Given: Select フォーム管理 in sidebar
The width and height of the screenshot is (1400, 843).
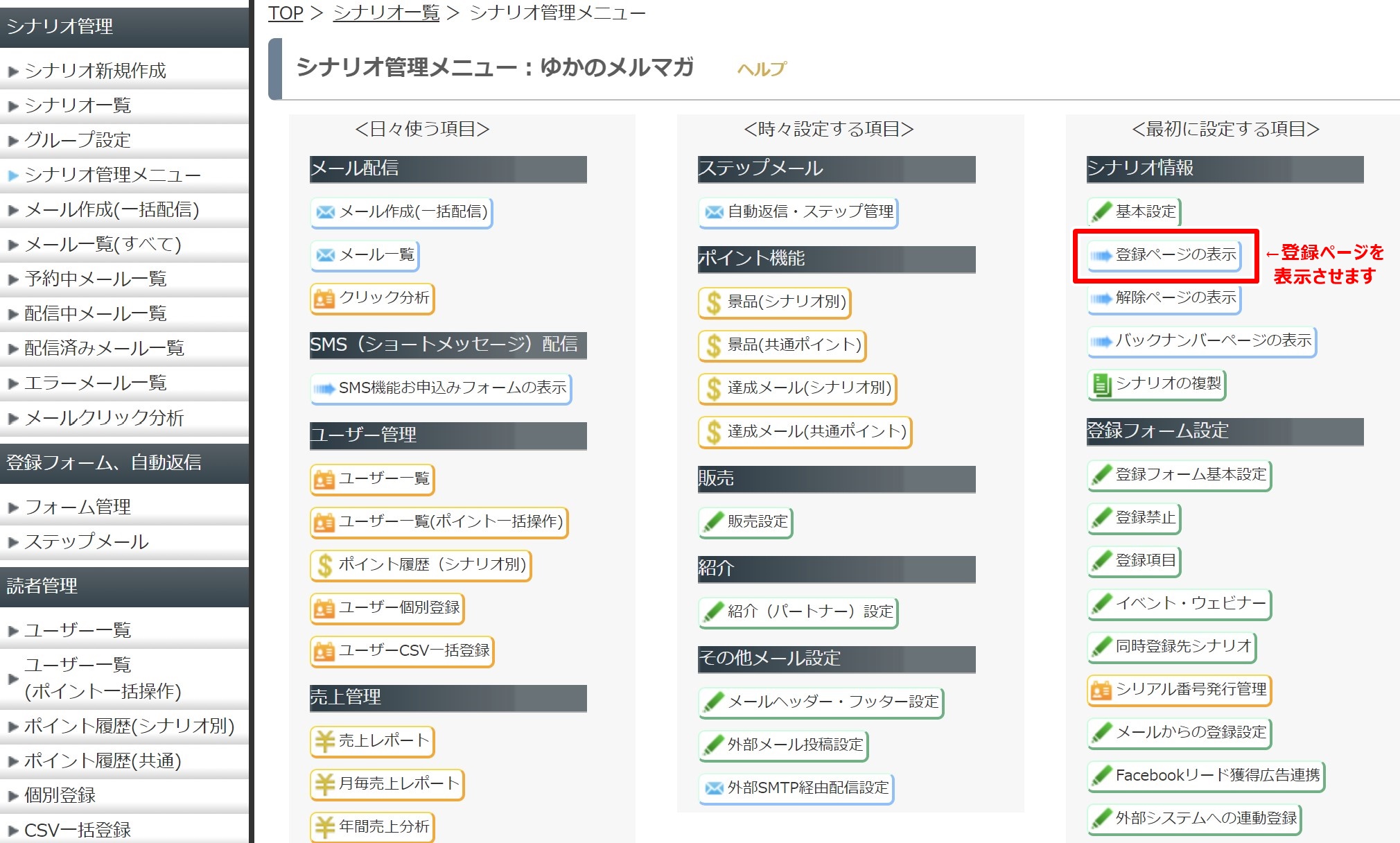Looking at the screenshot, I should point(124,507).
